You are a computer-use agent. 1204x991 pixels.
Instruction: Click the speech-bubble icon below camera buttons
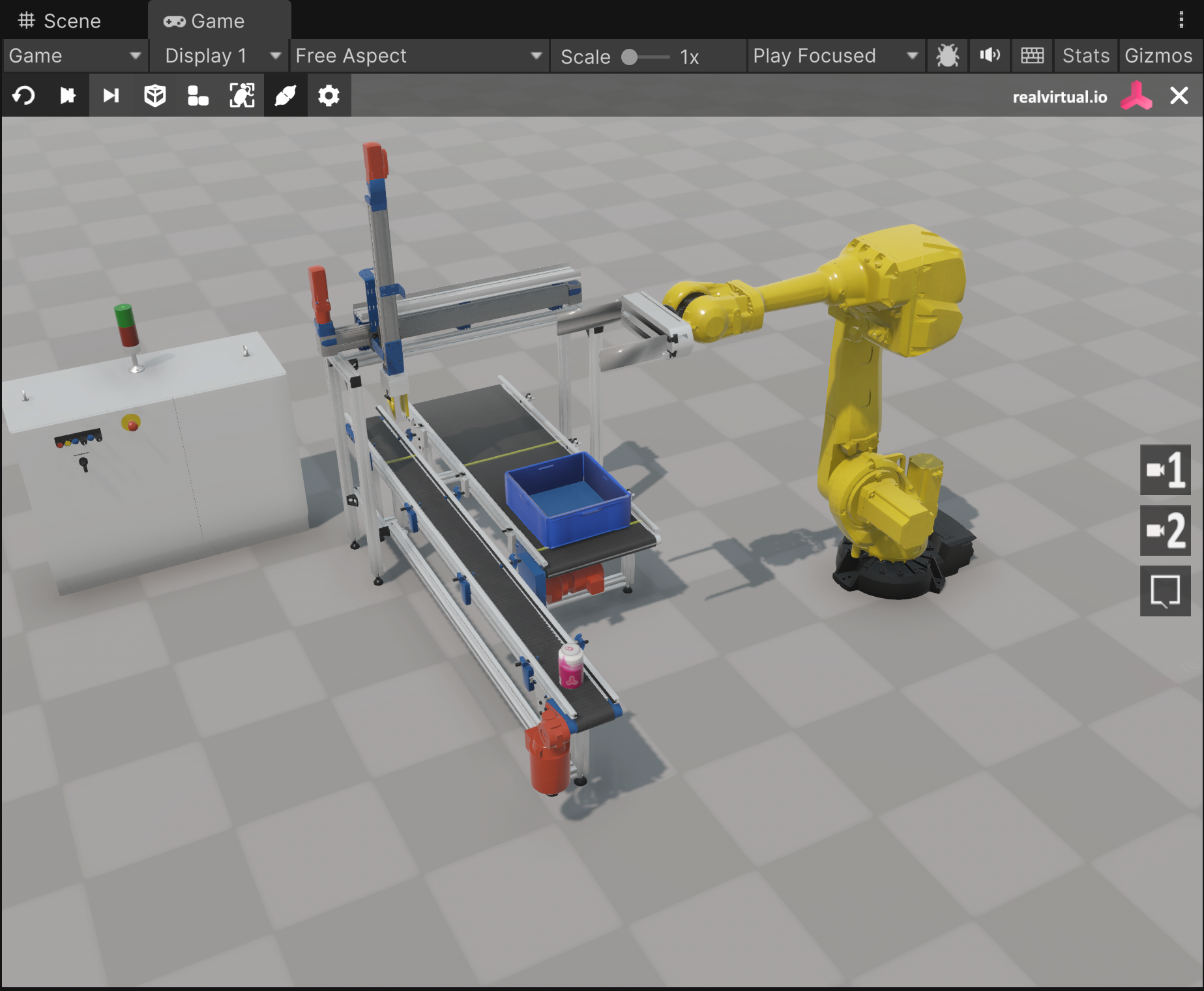(x=1165, y=591)
